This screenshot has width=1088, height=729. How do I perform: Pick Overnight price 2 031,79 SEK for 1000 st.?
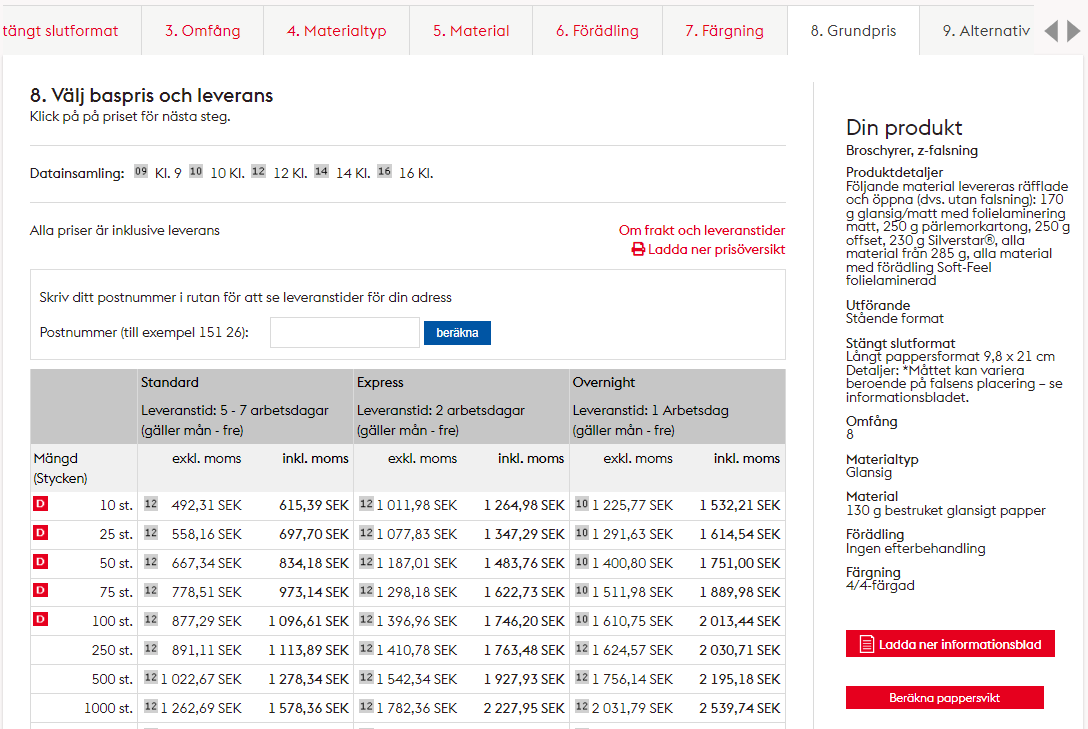point(632,708)
